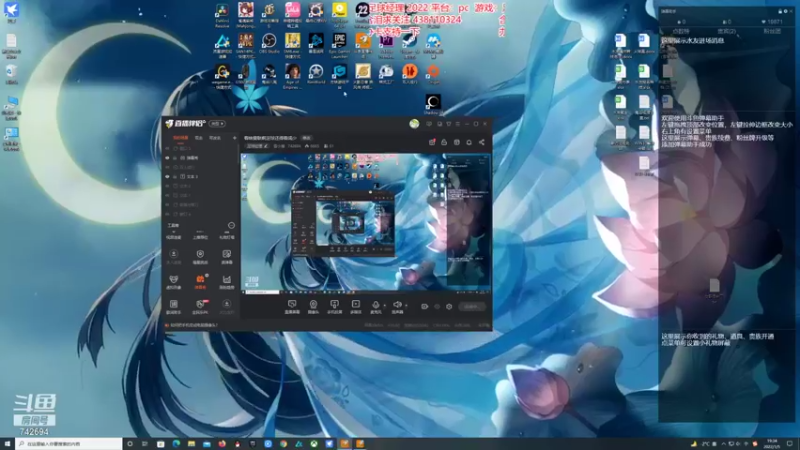This screenshot has height=450, width=800.
Task: Toggle eye icon of first source row
Action: tap(167, 148)
